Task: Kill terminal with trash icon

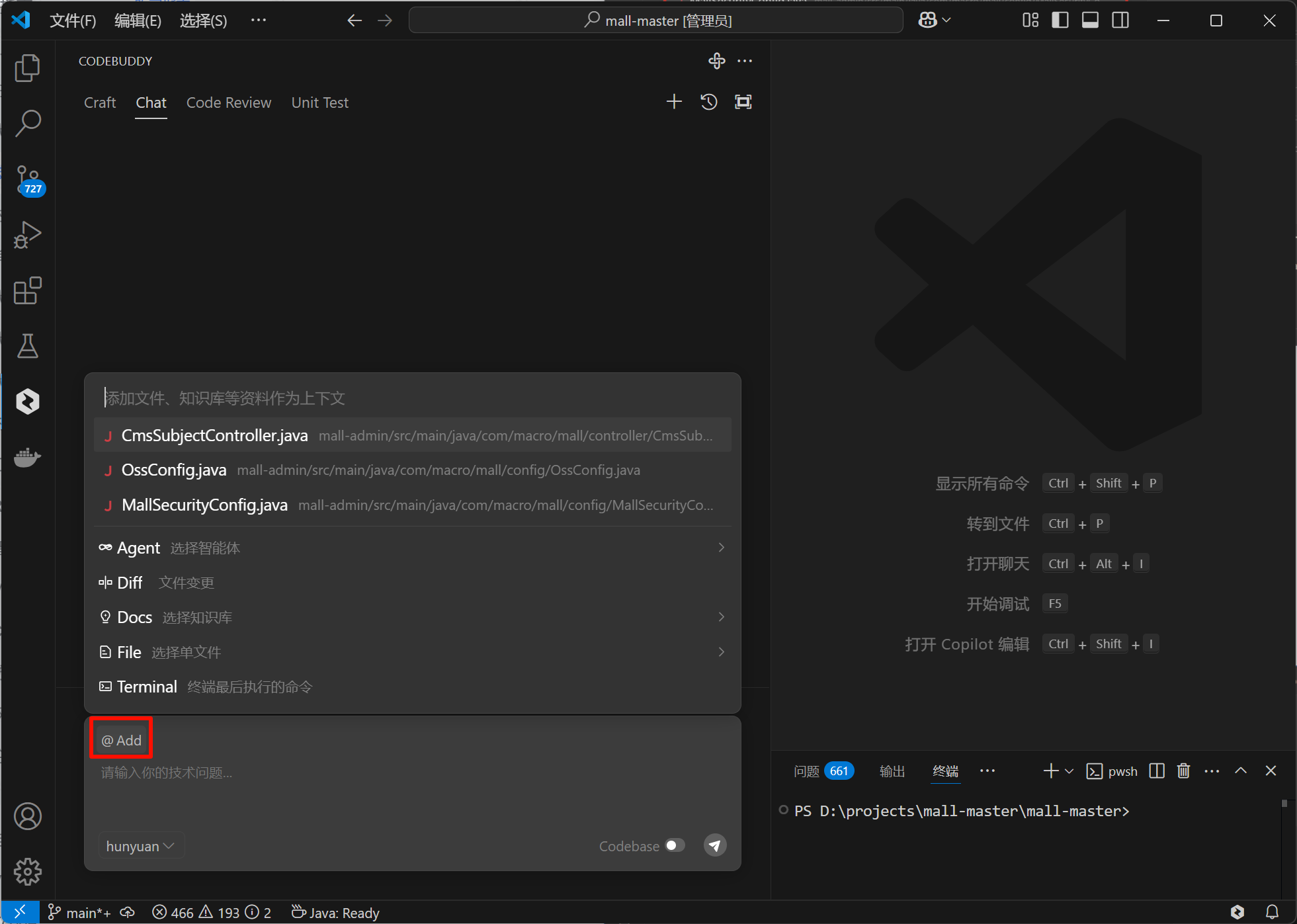Action: coord(1184,771)
